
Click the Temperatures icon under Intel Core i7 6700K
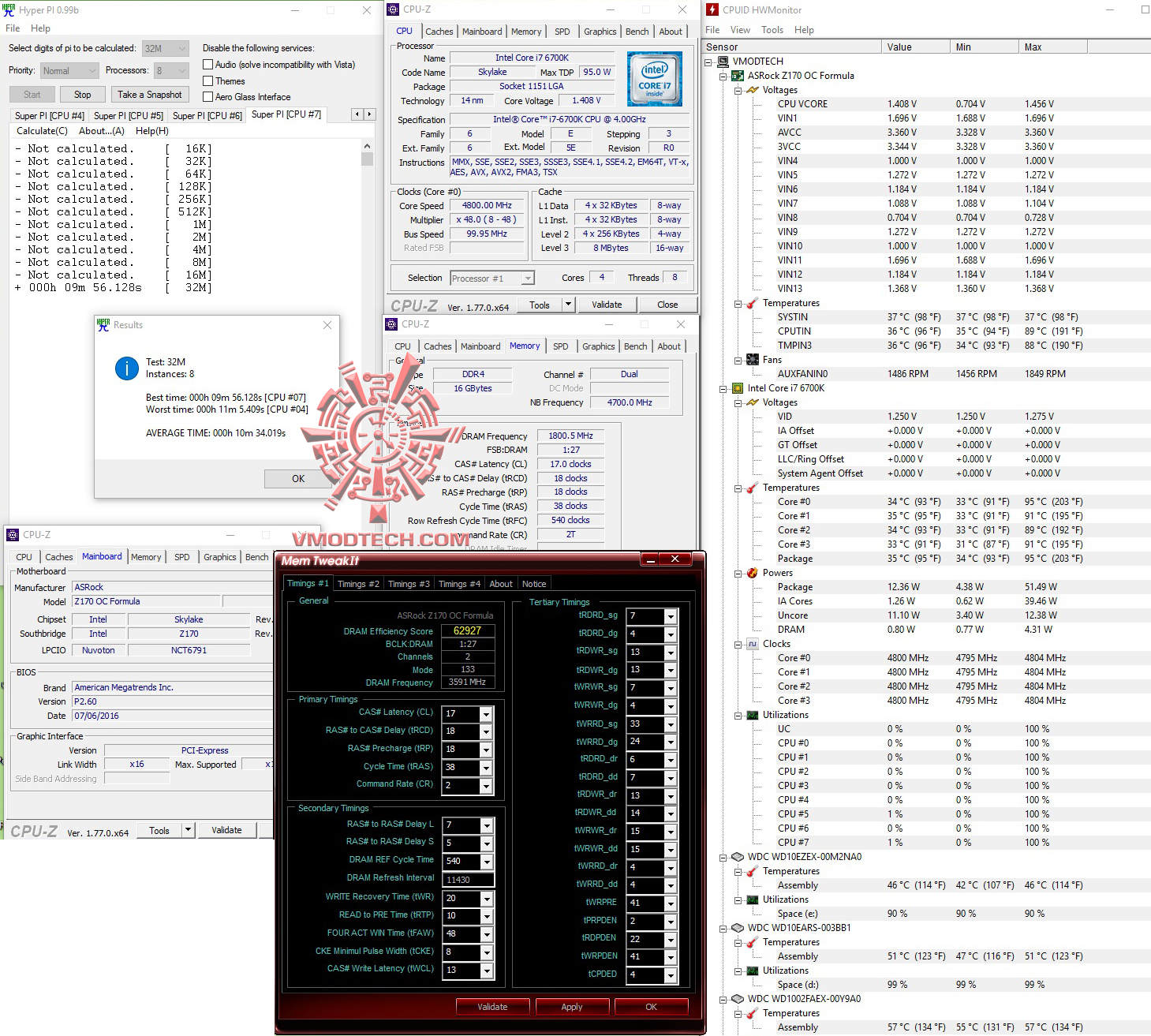click(751, 488)
